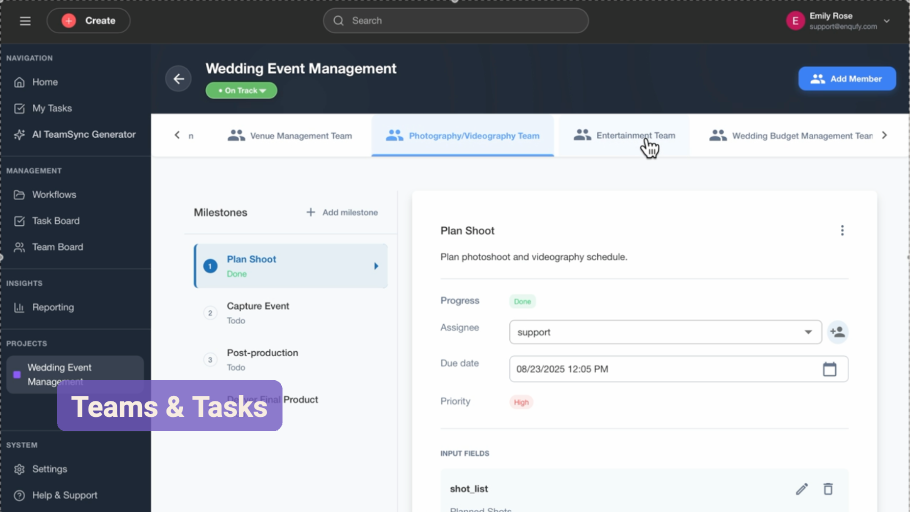Click the Workflows folder icon

click(x=19, y=194)
